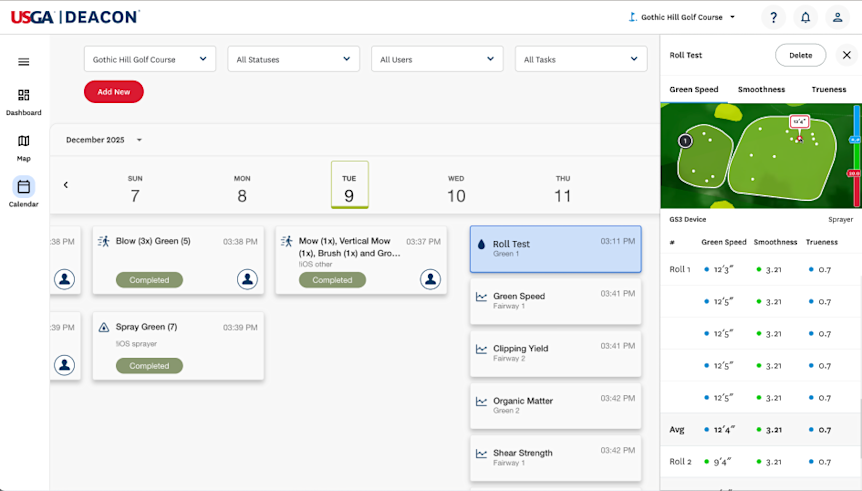Select Monday 8 in the calendar
This screenshot has height=491, width=862.
click(x=242, y=189)
